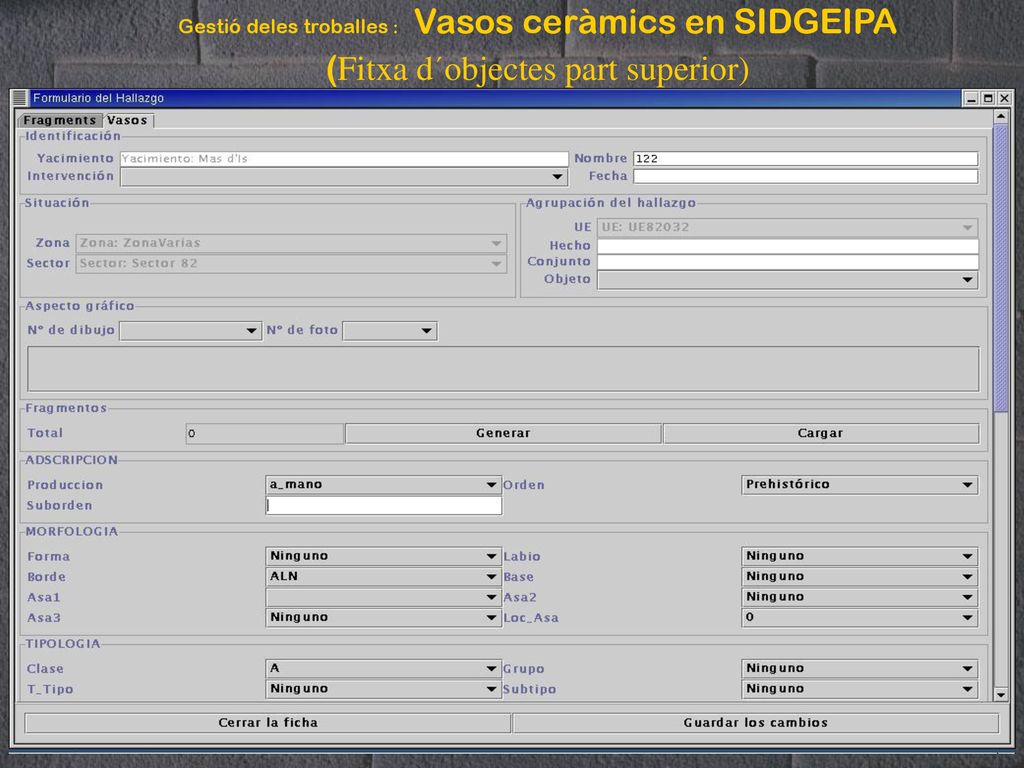
Task: Click the scrollbar up arrow
Action: click(1000, 117)
